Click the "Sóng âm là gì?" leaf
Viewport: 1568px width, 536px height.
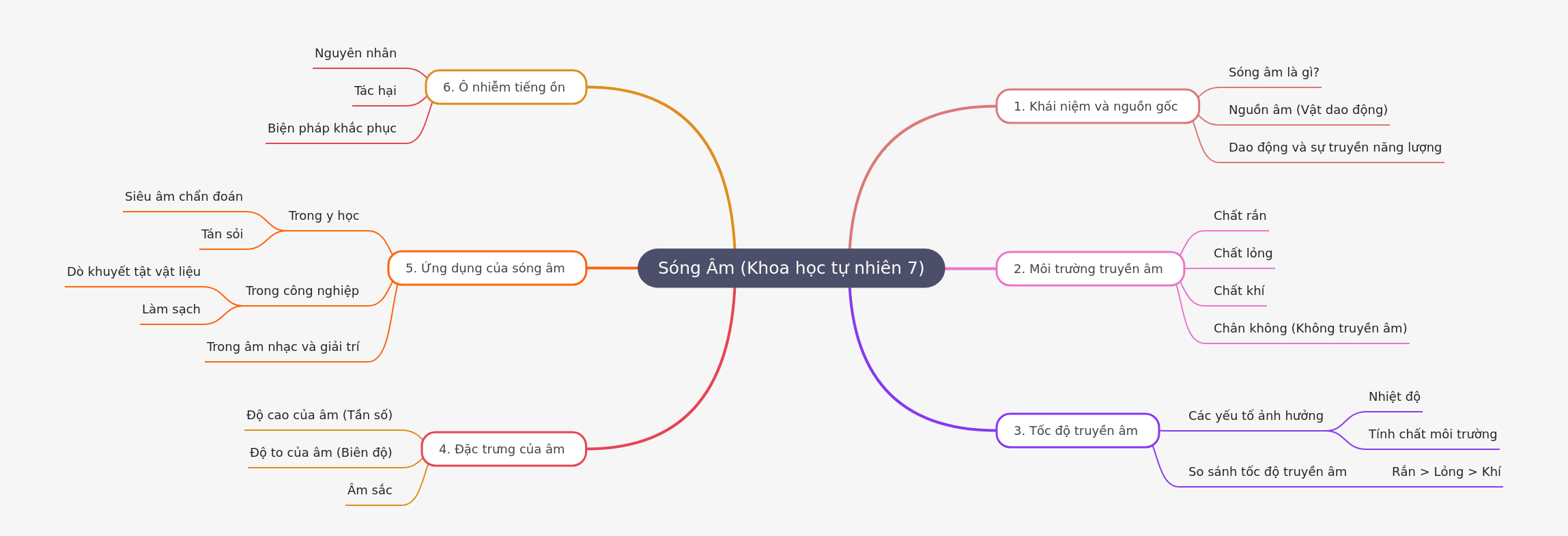click(x=1273, y=72)
